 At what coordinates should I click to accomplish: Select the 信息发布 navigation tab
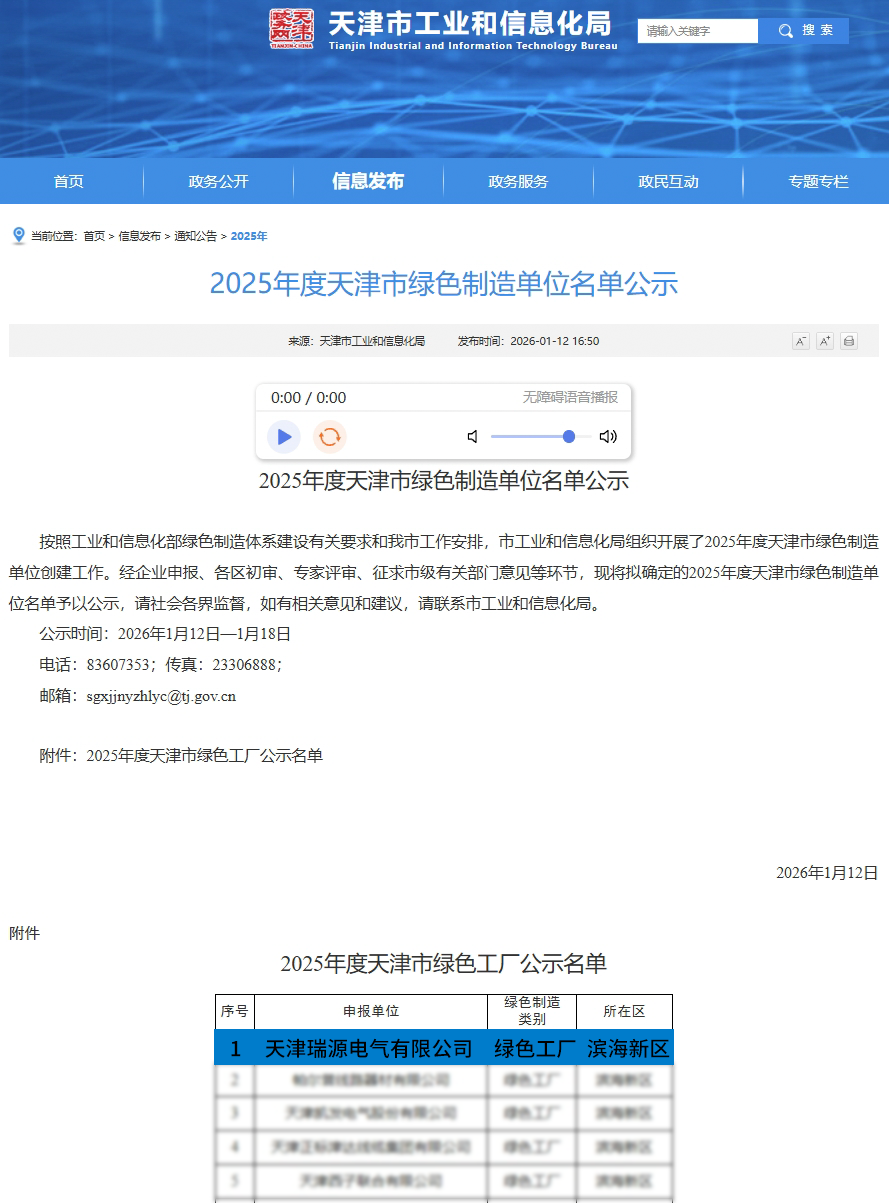pyautogui.click(x=368, y=182)
